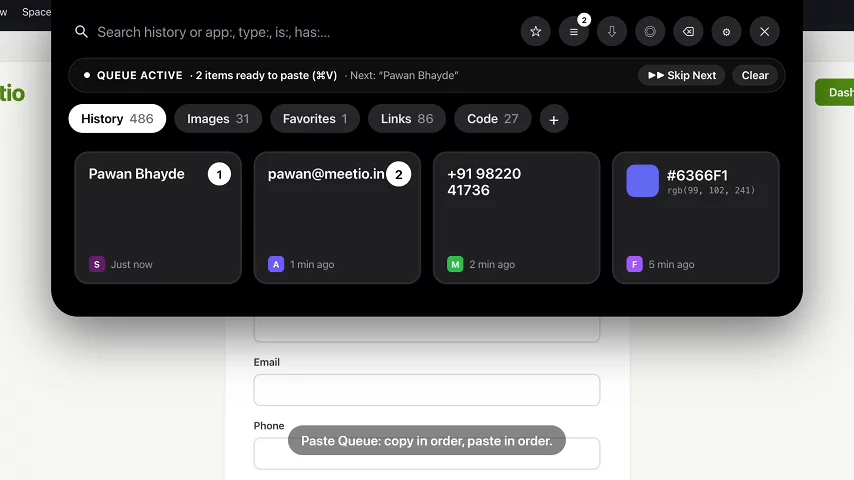
Task: Click the circular record icon in toolbar
Action: point(650,32)
